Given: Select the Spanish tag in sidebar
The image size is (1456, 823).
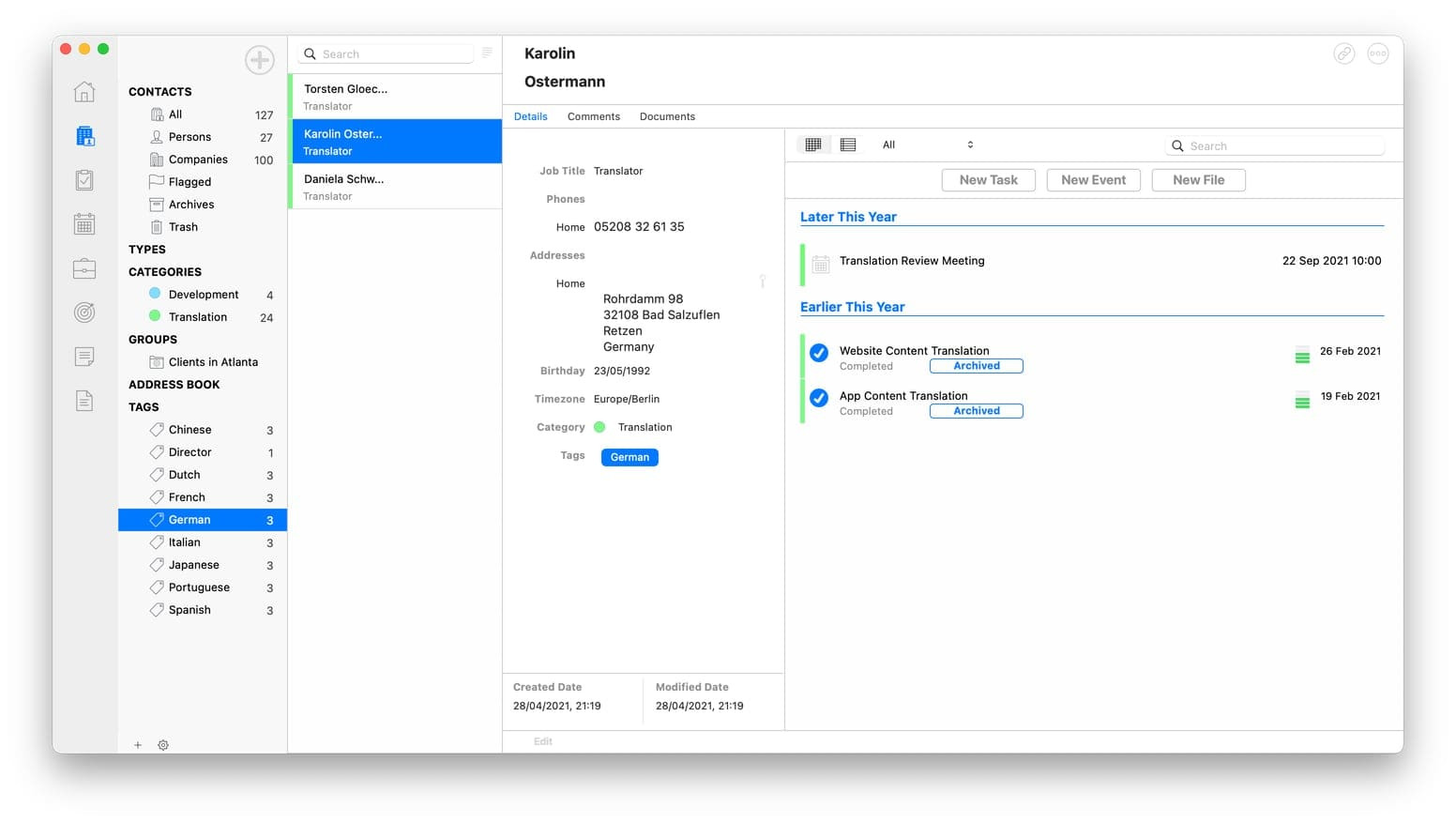Looking at the screenshot, I should 203,610.
